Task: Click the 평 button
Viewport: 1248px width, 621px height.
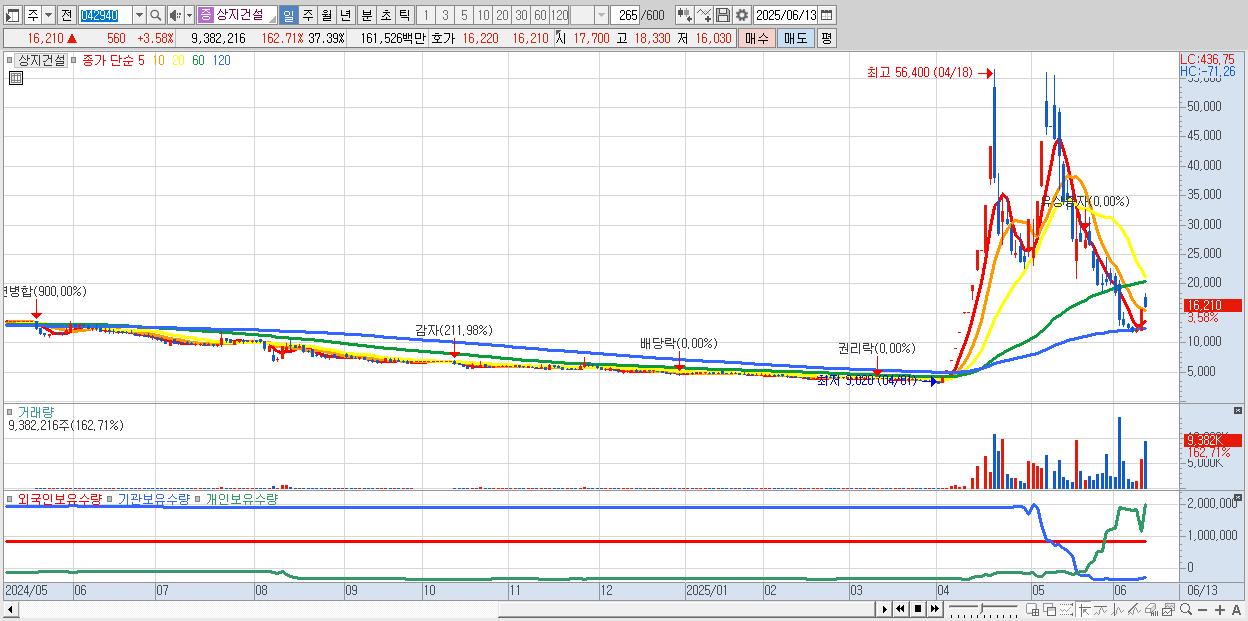Action: [827, 38]
